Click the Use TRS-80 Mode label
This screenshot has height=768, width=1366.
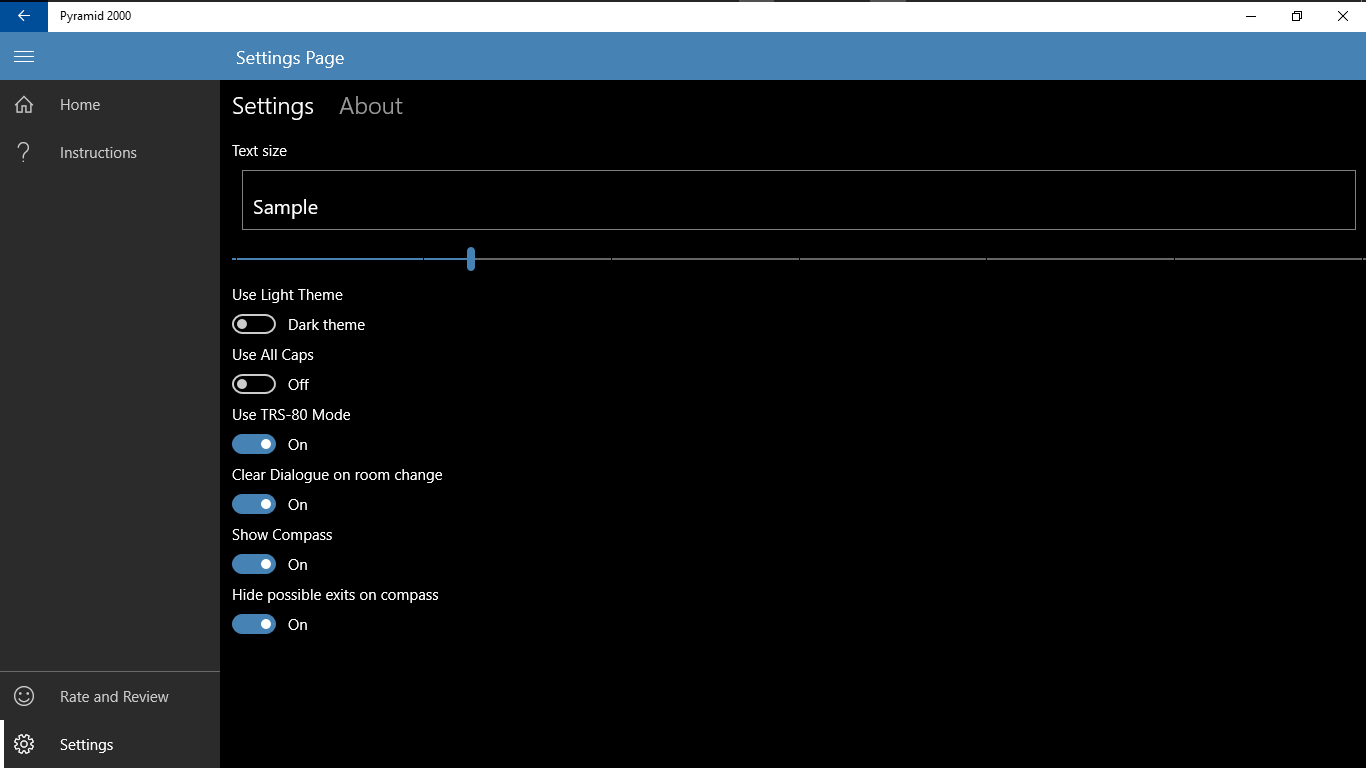(291, 415)
